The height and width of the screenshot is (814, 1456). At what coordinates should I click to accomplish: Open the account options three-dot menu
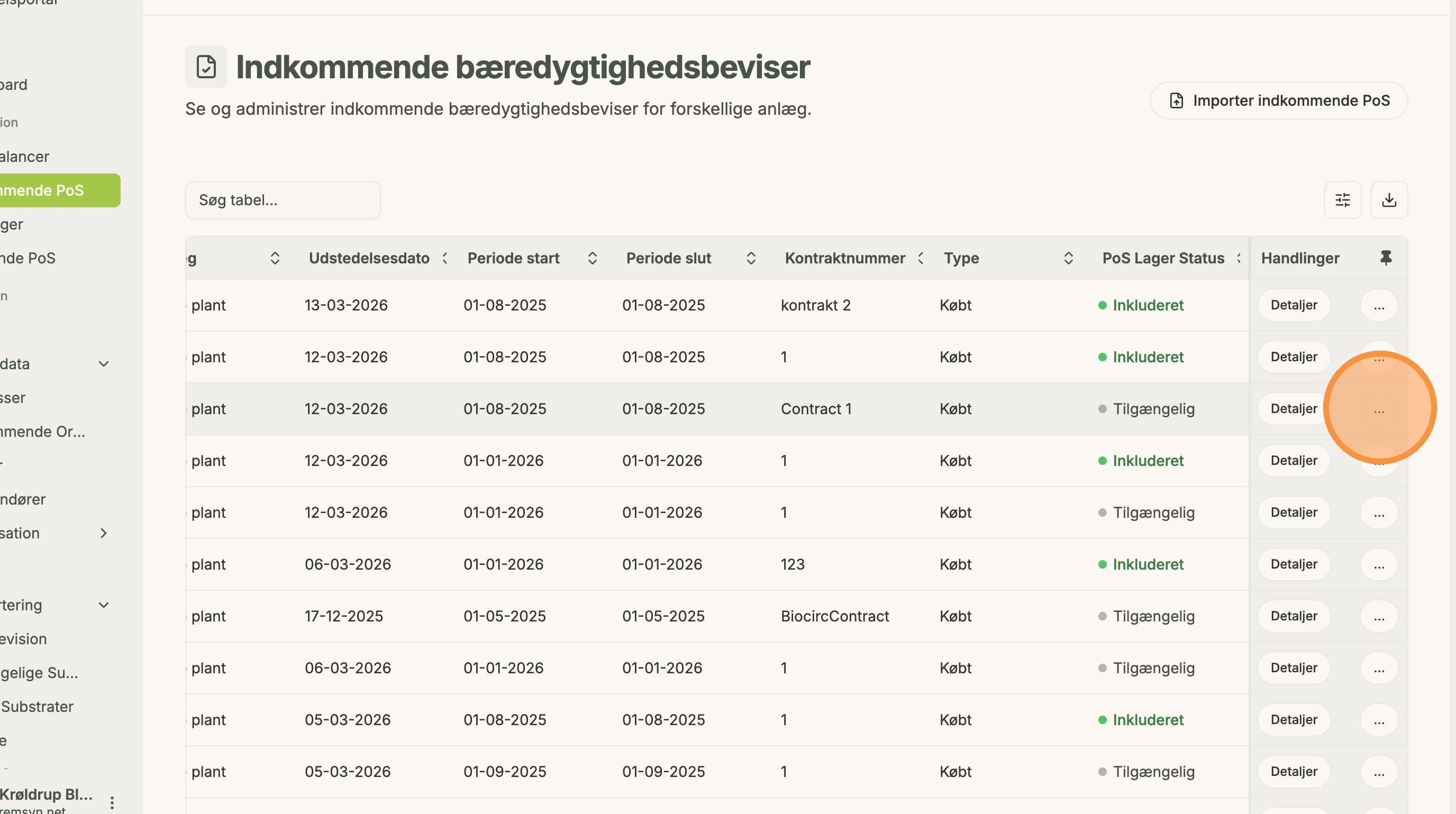(x=112, y=802)
